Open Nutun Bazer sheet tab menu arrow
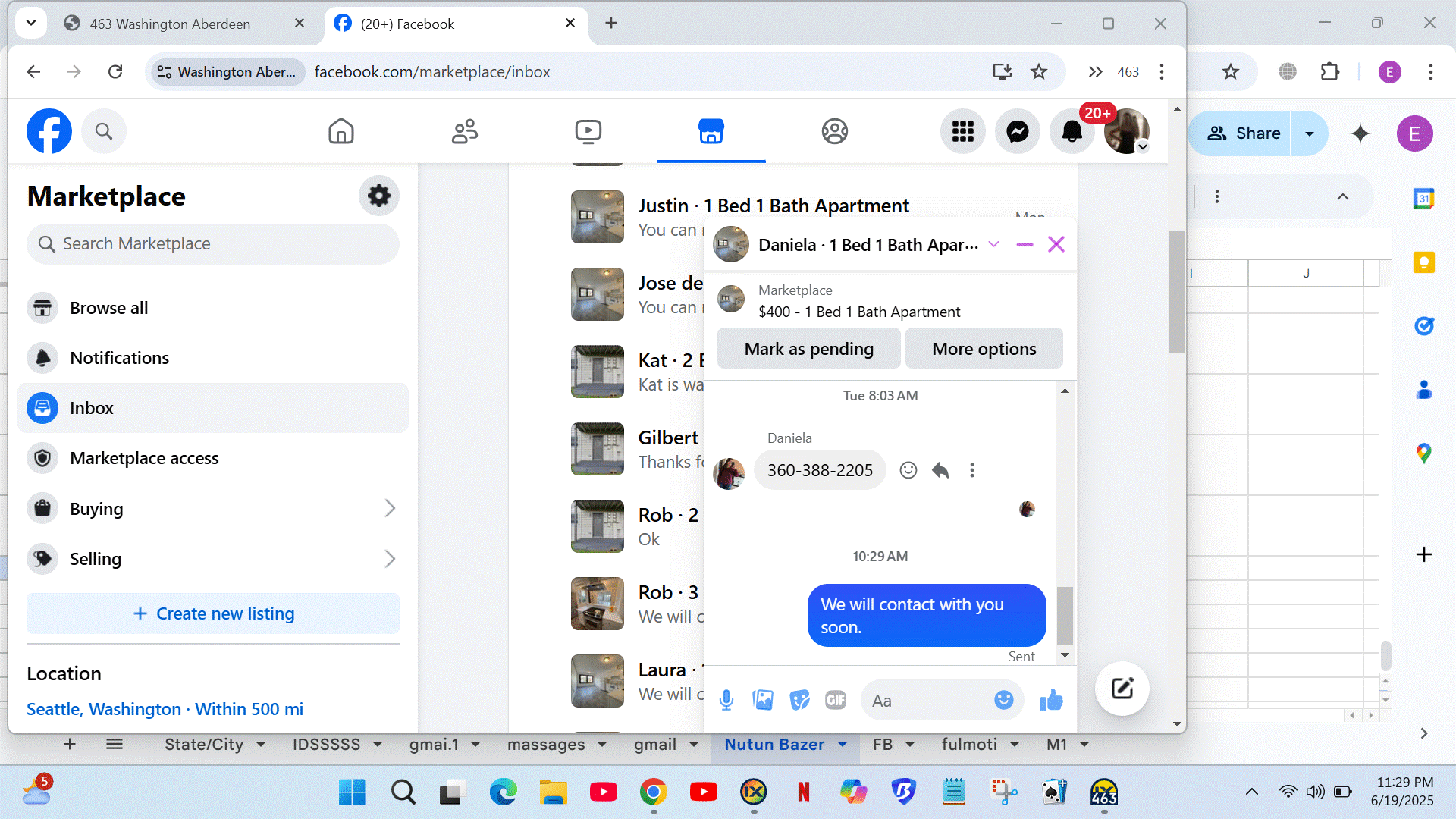This screenshot has height=819, width=1456. [843, 745]
